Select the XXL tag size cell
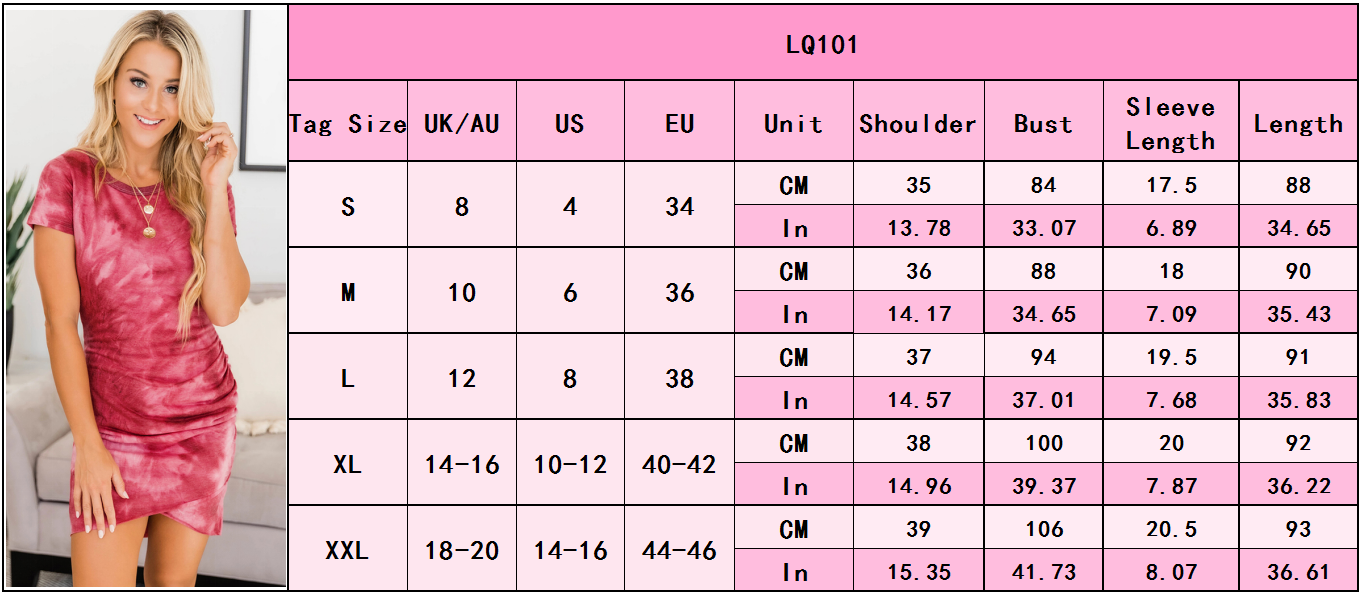This screenshot has height=595, width=1361. (x=348, y=550)
